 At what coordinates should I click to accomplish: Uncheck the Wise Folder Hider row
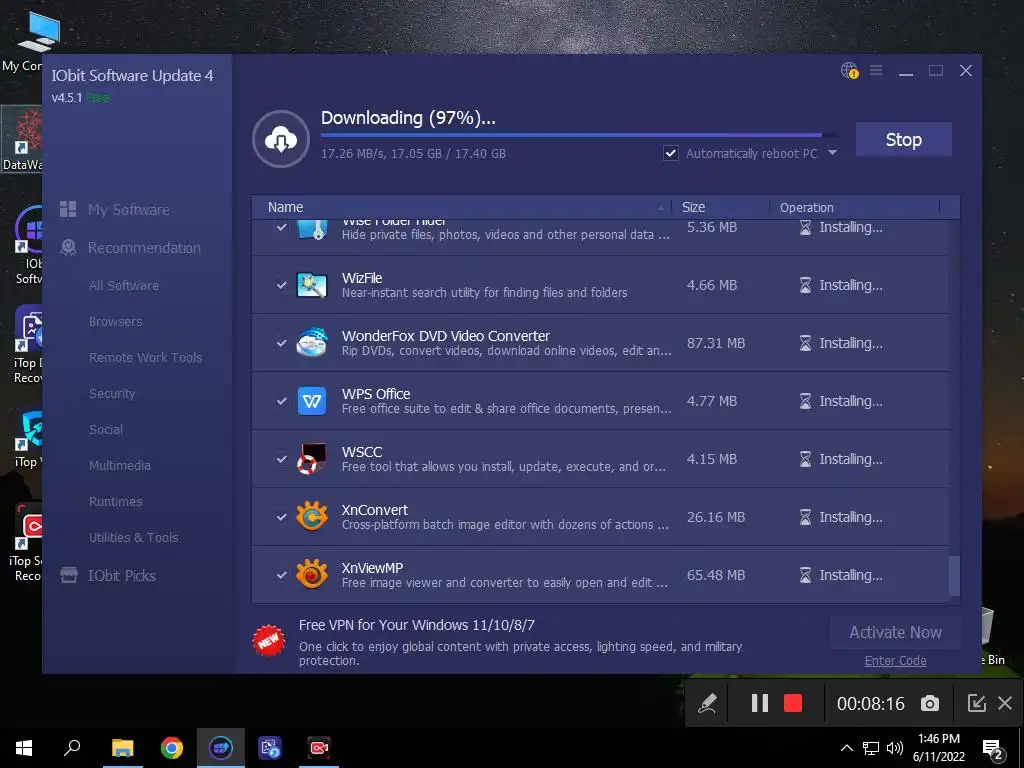[x=281, y=227]
